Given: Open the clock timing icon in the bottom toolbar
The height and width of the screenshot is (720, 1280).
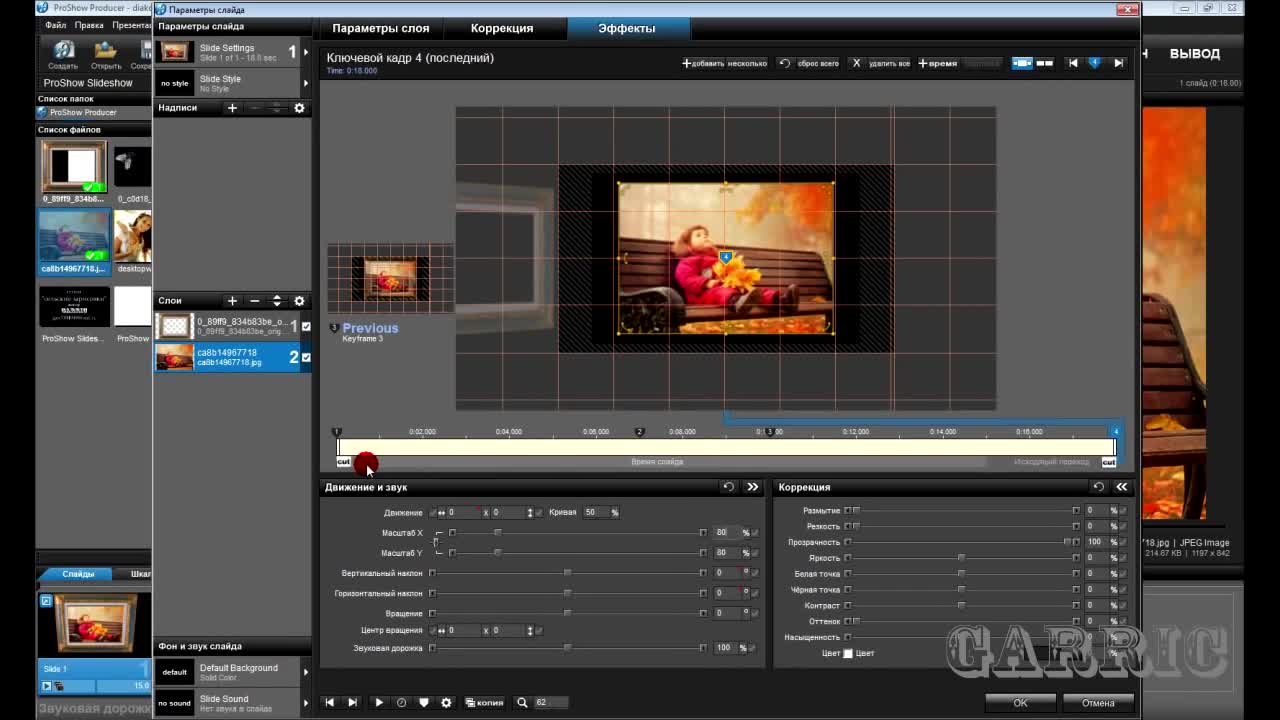Looking at the screenshot, I should (x=402, y=703).
